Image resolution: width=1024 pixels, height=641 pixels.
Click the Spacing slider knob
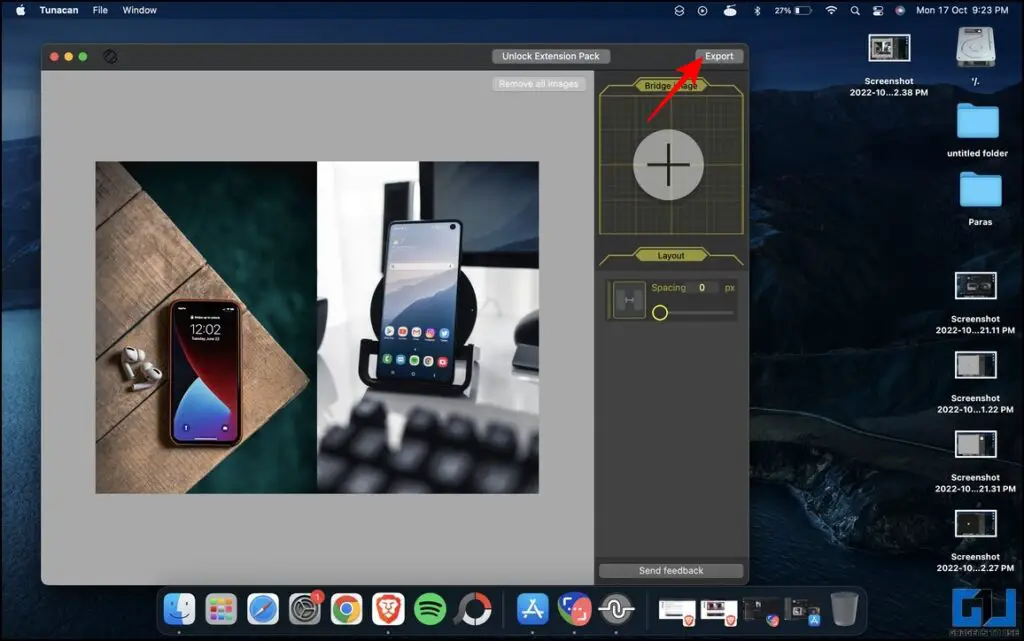(660, 313)
